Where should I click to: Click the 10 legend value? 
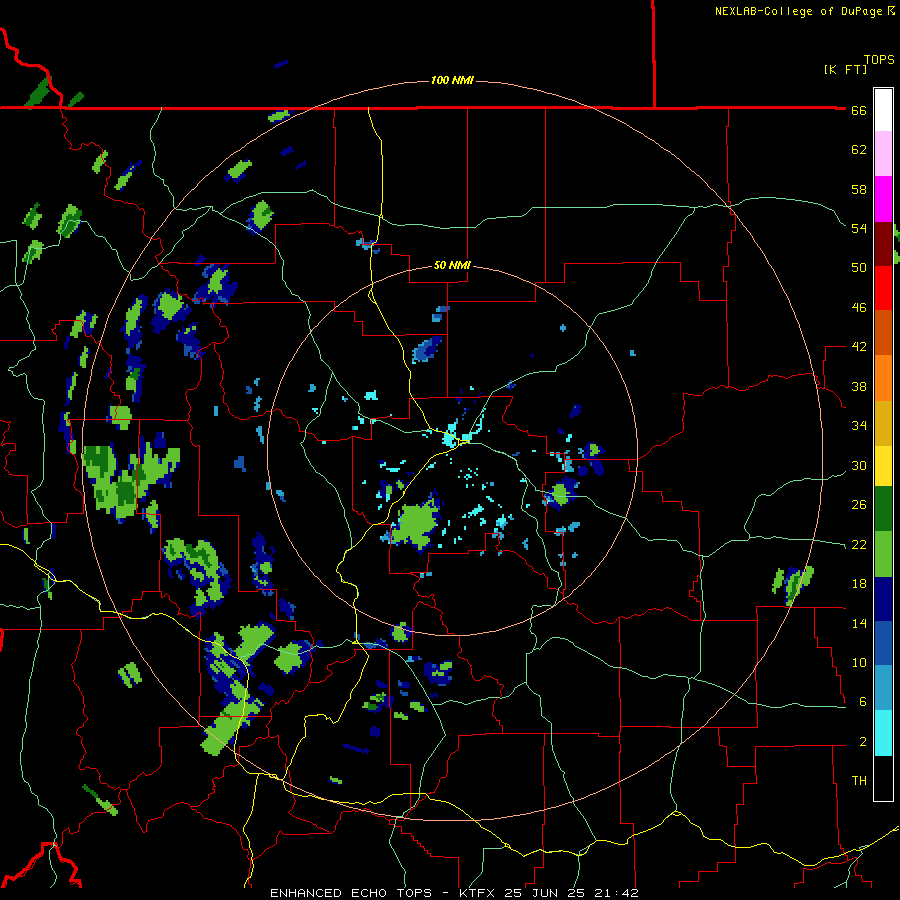tap(859, 662)
